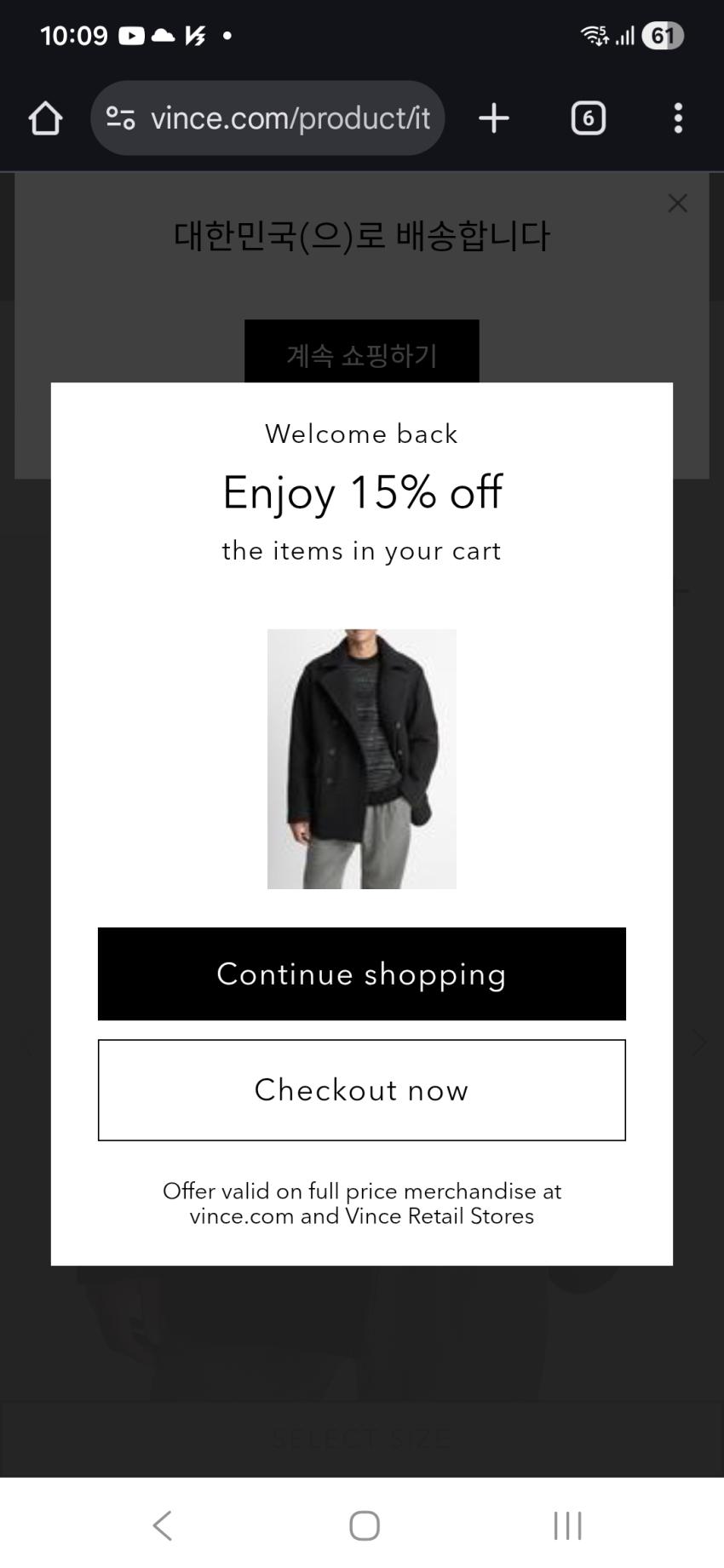Select the vince.com URL address field
Viewport: 724px width, 1568px height.
pos(290,118)
